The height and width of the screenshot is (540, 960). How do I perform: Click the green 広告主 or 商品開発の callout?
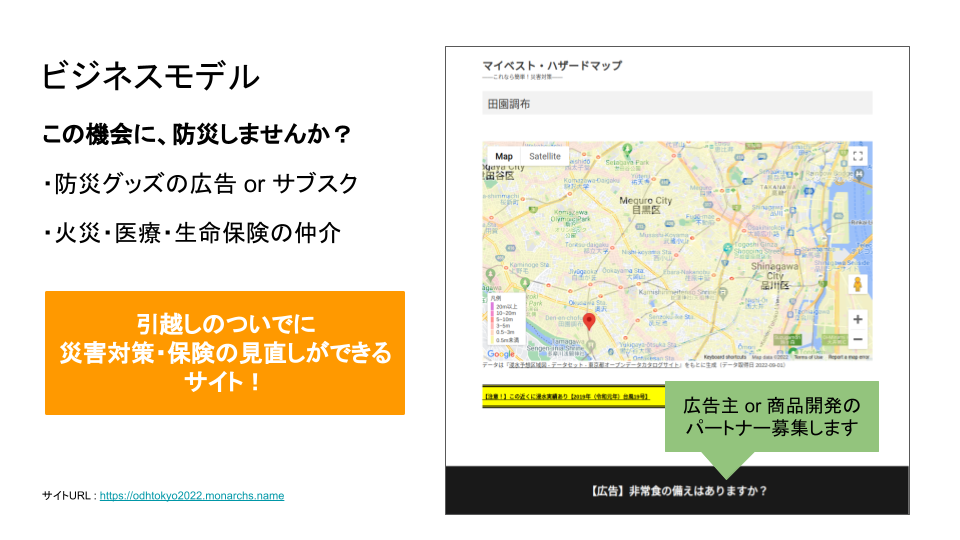click(x=771, y=416)
